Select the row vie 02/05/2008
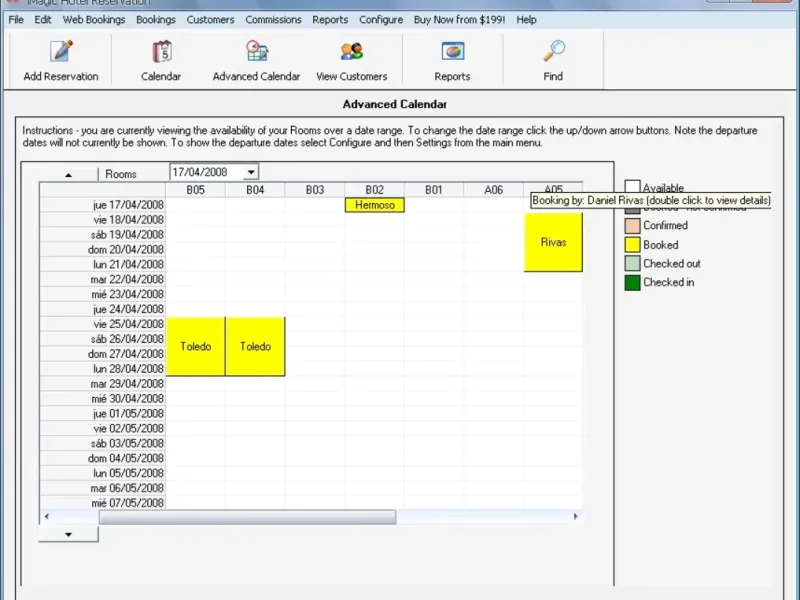Screen dimensions: 800x600 tap(103, 429)
